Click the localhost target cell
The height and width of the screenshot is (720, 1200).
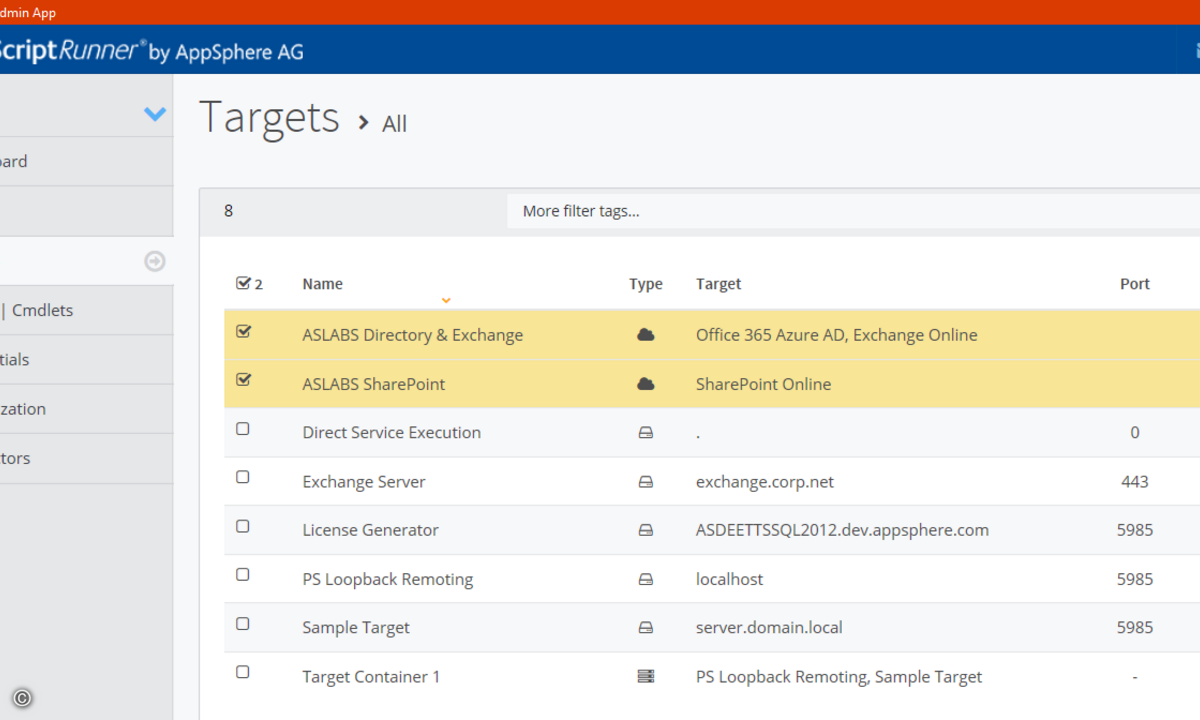pos(730,579)
